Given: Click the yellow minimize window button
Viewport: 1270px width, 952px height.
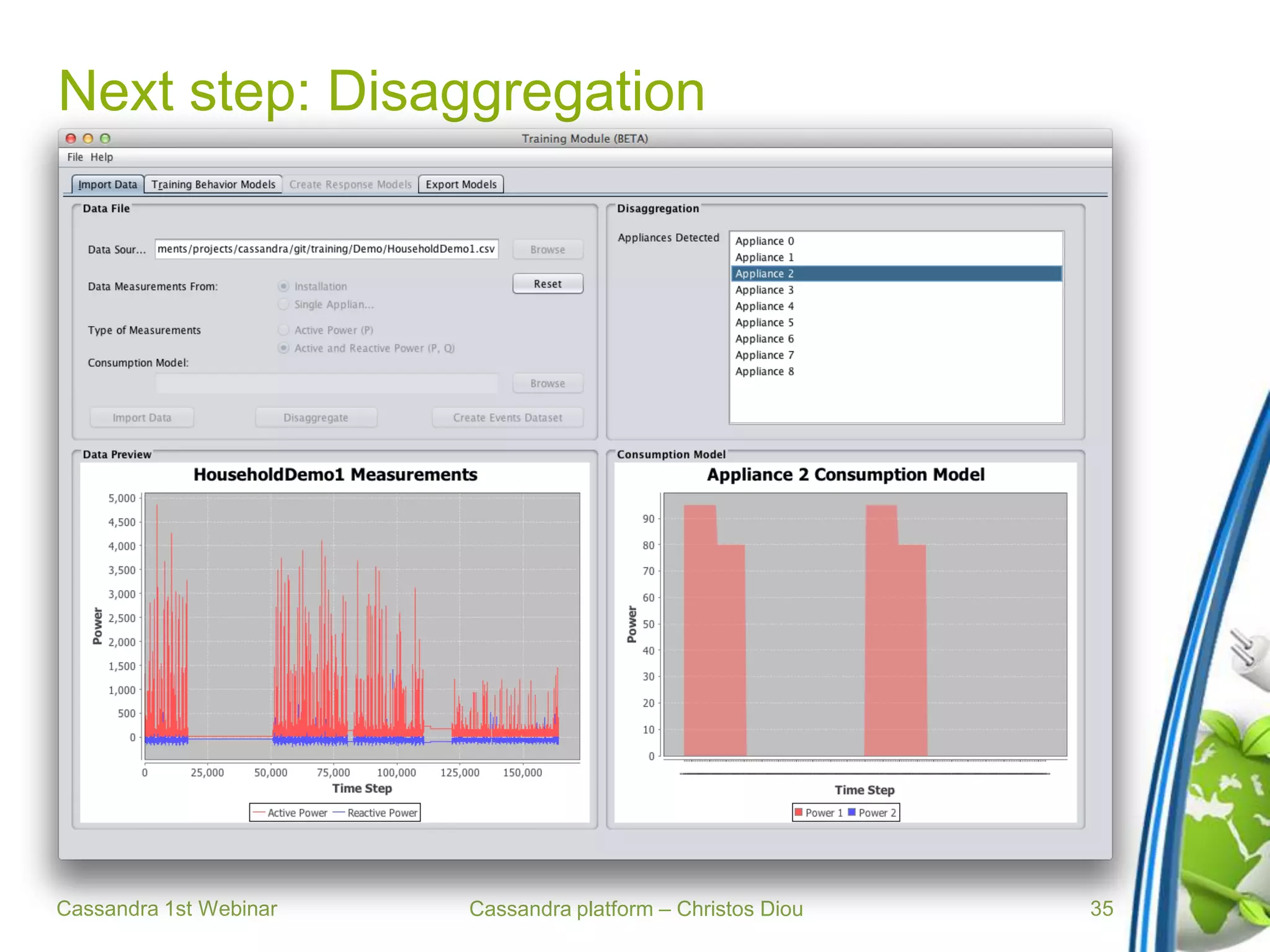Looking at the screenshot, I should click(x=87, y=138).
